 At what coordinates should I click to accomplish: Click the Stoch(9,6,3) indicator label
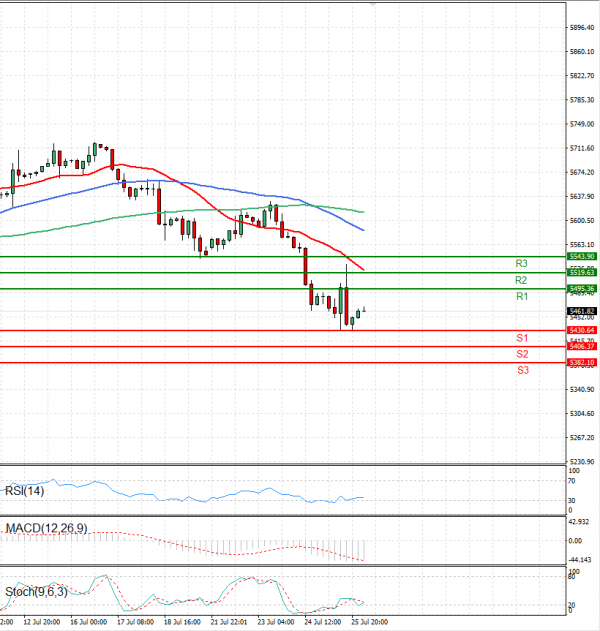(36, 592)
